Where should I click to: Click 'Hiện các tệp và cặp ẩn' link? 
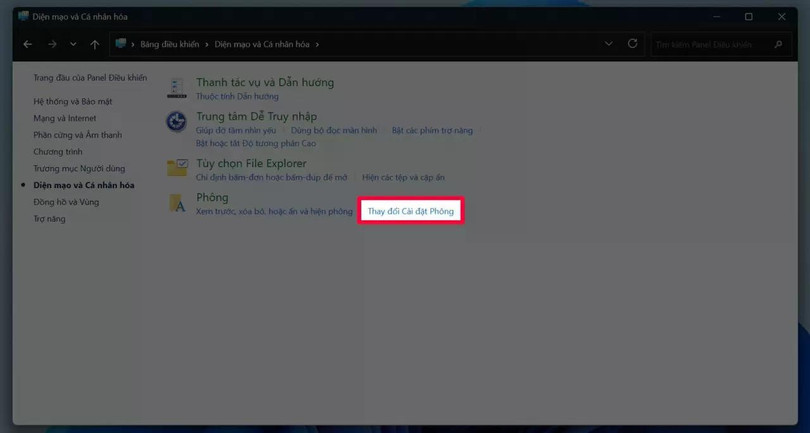point(403,177)
